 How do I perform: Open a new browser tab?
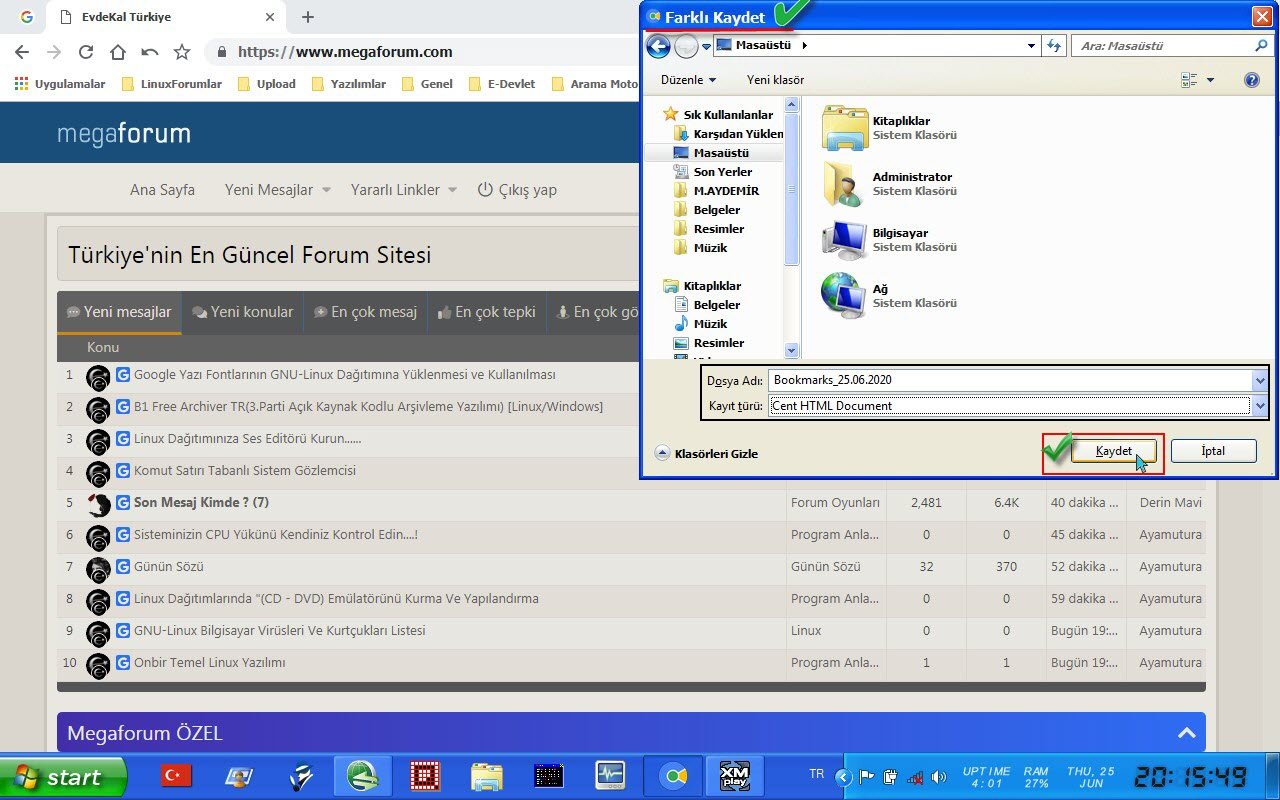308,17
